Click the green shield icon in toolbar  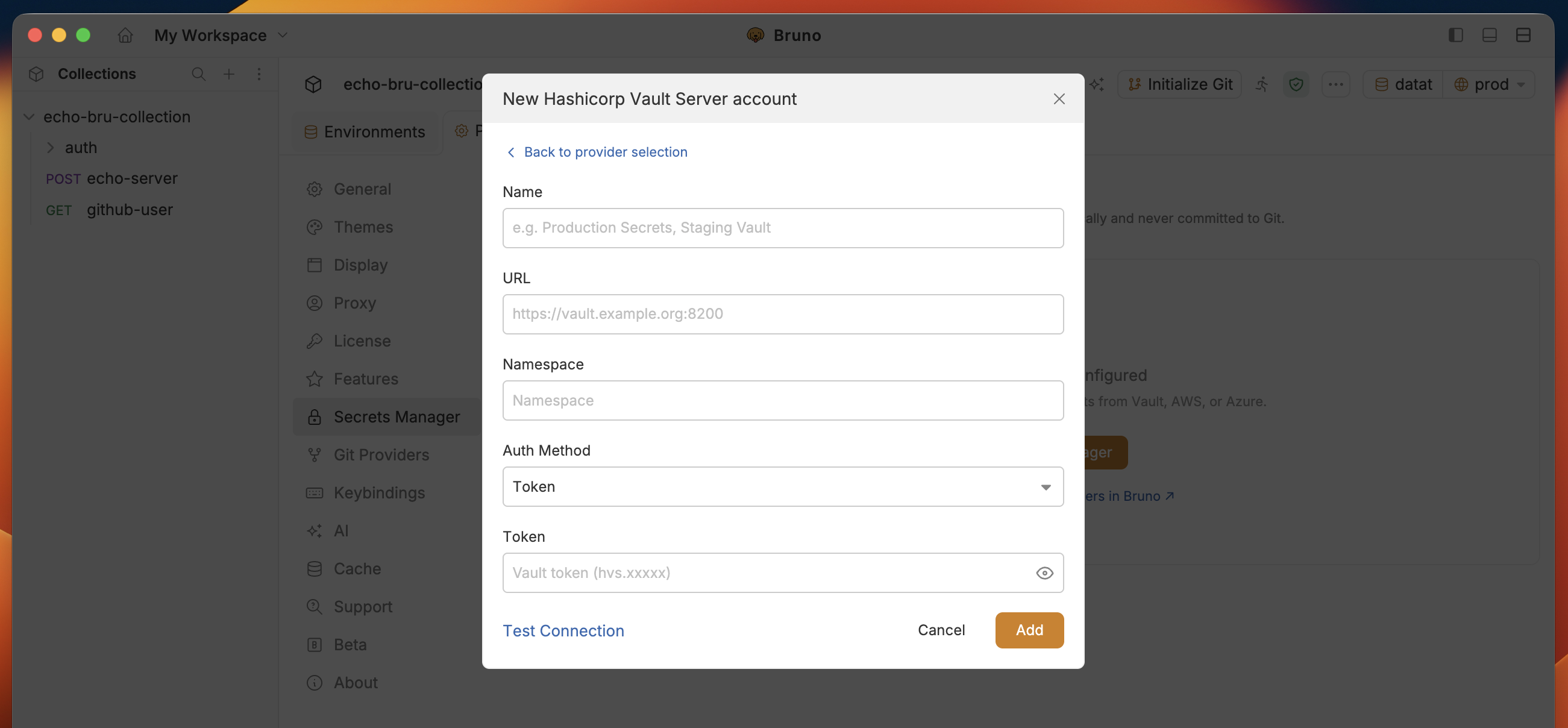tap(1296, 84)
